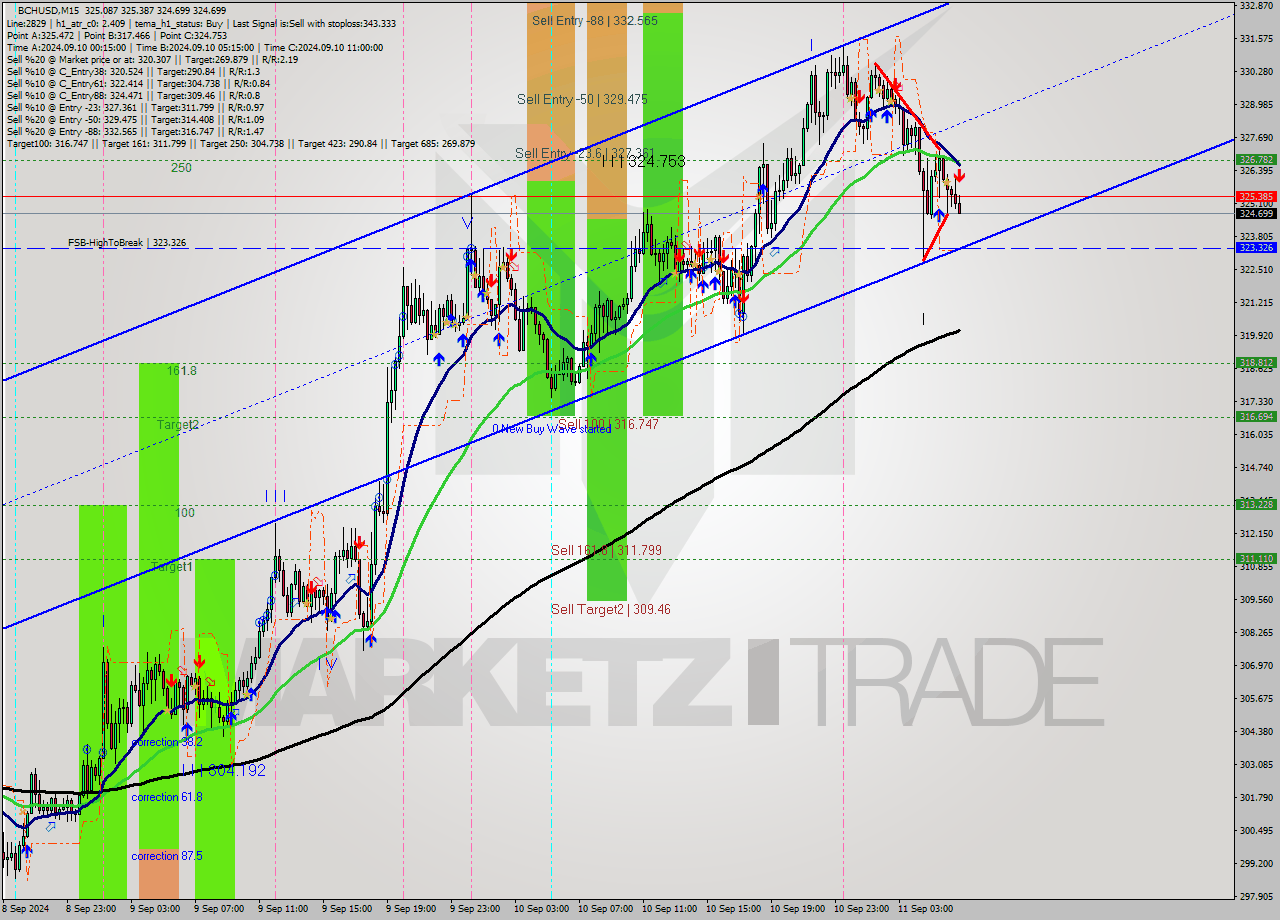Image resolution: width=1280 pixels, height=920 pixels.
Task: Click the green 'Target1' label
Action: [x=171, y=567]
